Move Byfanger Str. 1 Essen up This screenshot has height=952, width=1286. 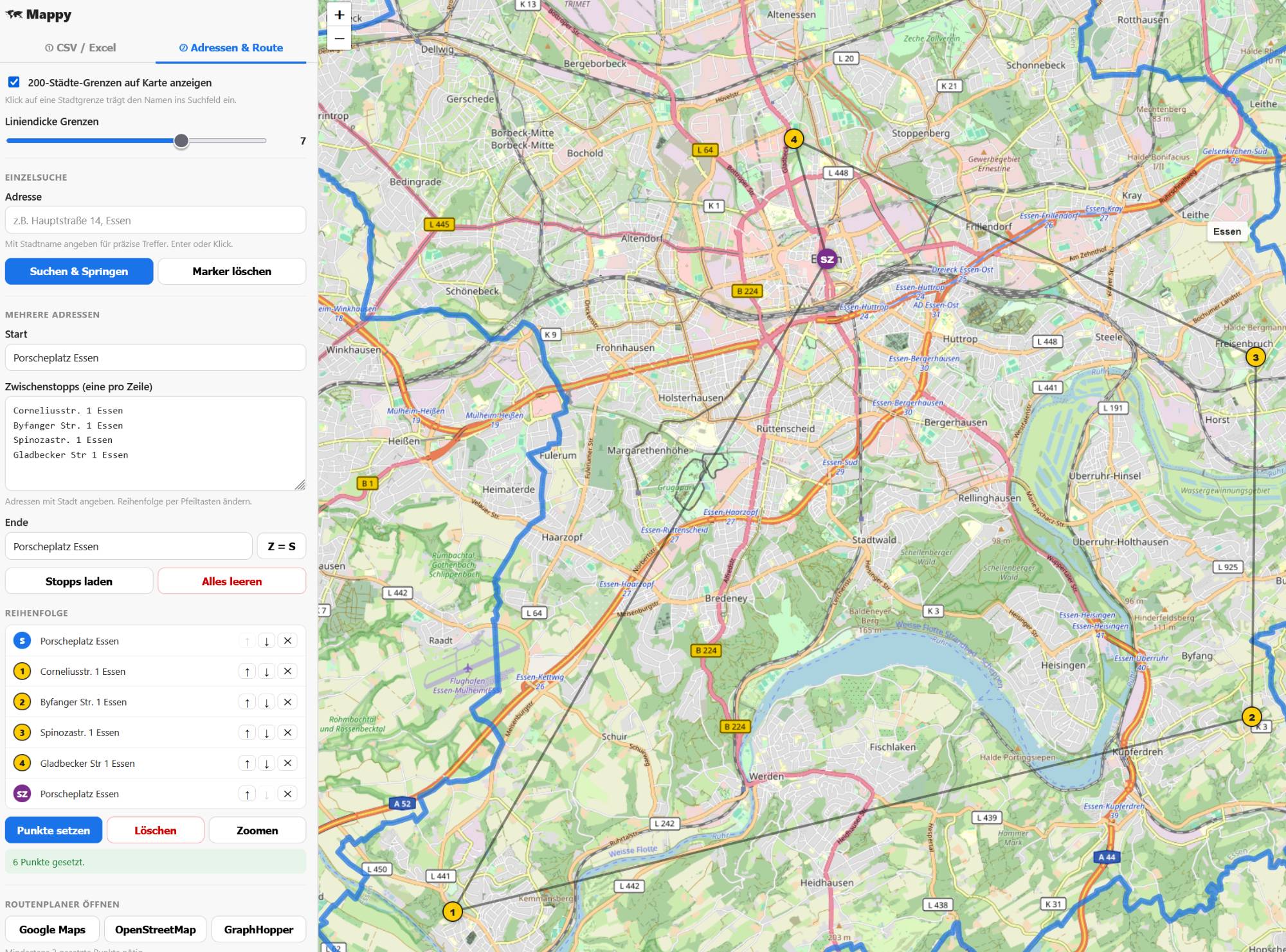[x=247, y=702]
